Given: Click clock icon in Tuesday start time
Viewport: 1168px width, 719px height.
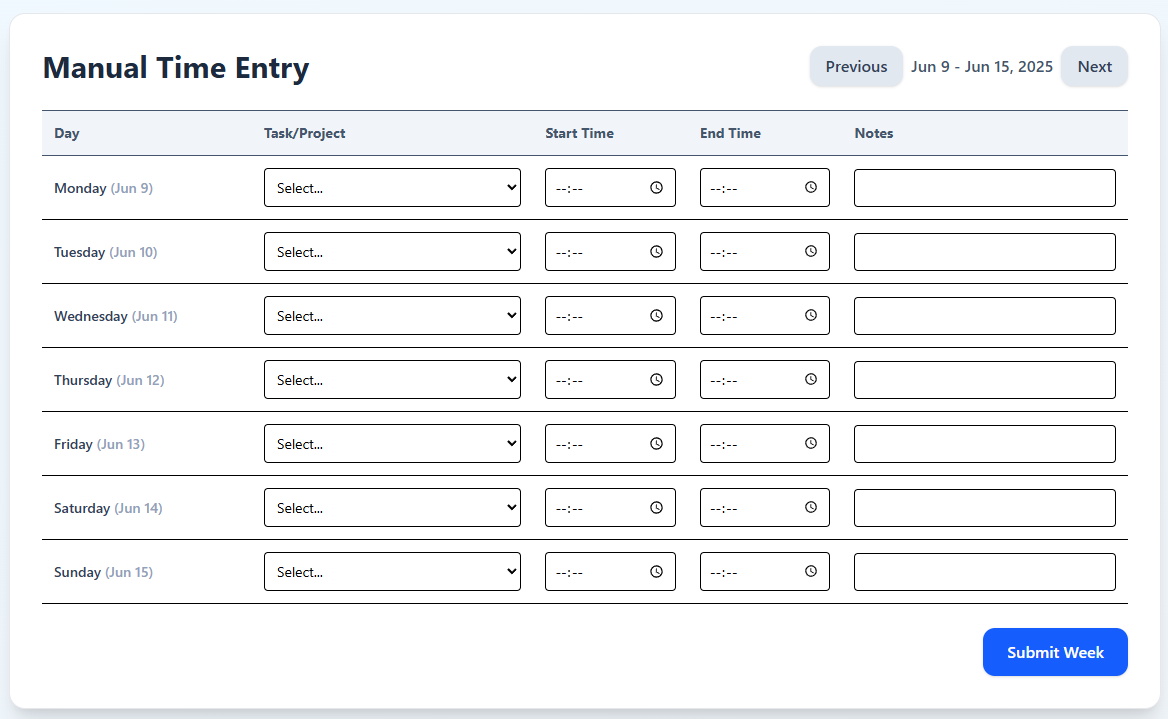Looking at the screenshot, I should (656, 252).
